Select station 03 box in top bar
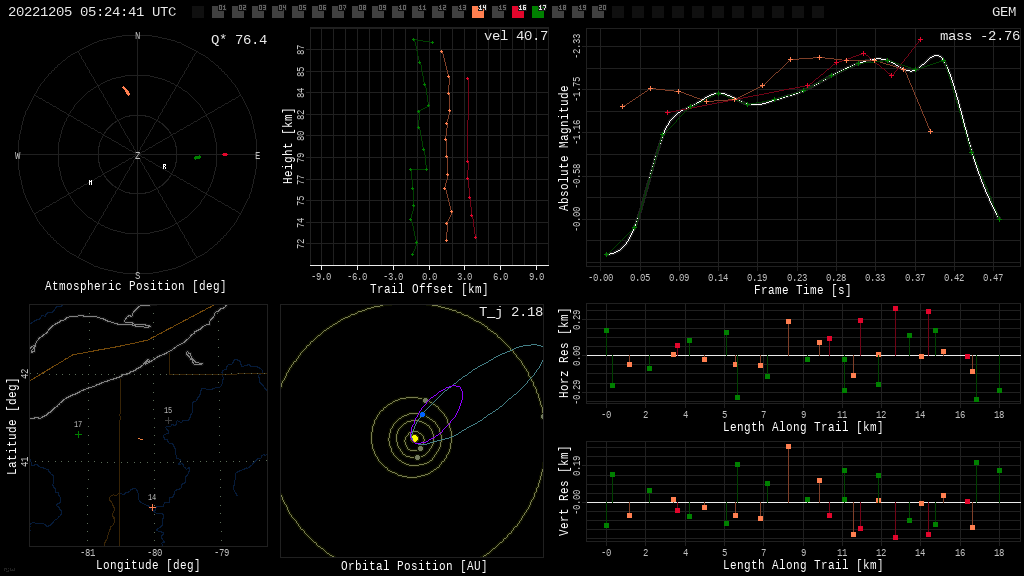Image resolution: width=1024 pixels, height=576 pixels. [258, 11]
